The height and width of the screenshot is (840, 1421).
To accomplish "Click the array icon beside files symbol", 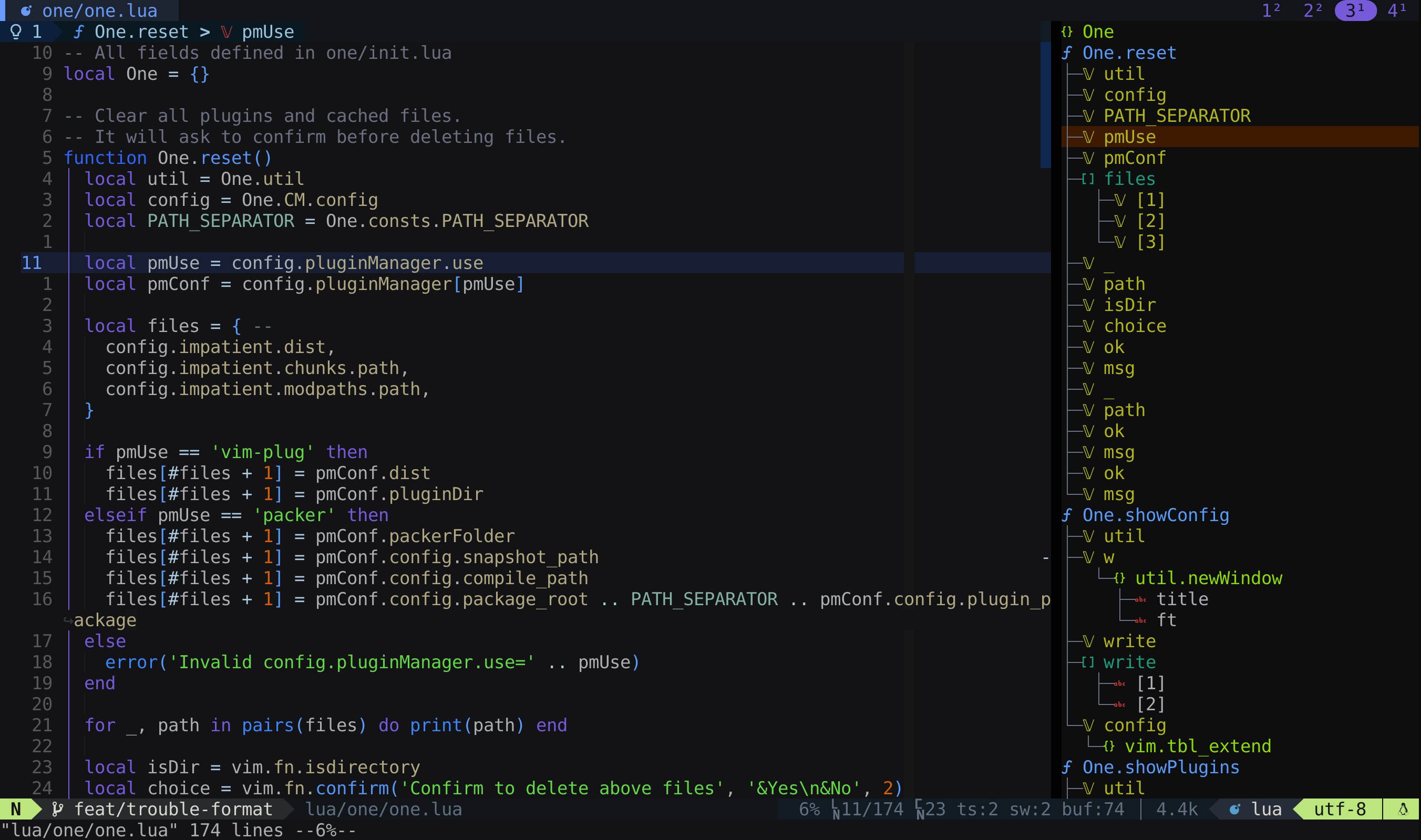I will click(x=1087, y=179).
